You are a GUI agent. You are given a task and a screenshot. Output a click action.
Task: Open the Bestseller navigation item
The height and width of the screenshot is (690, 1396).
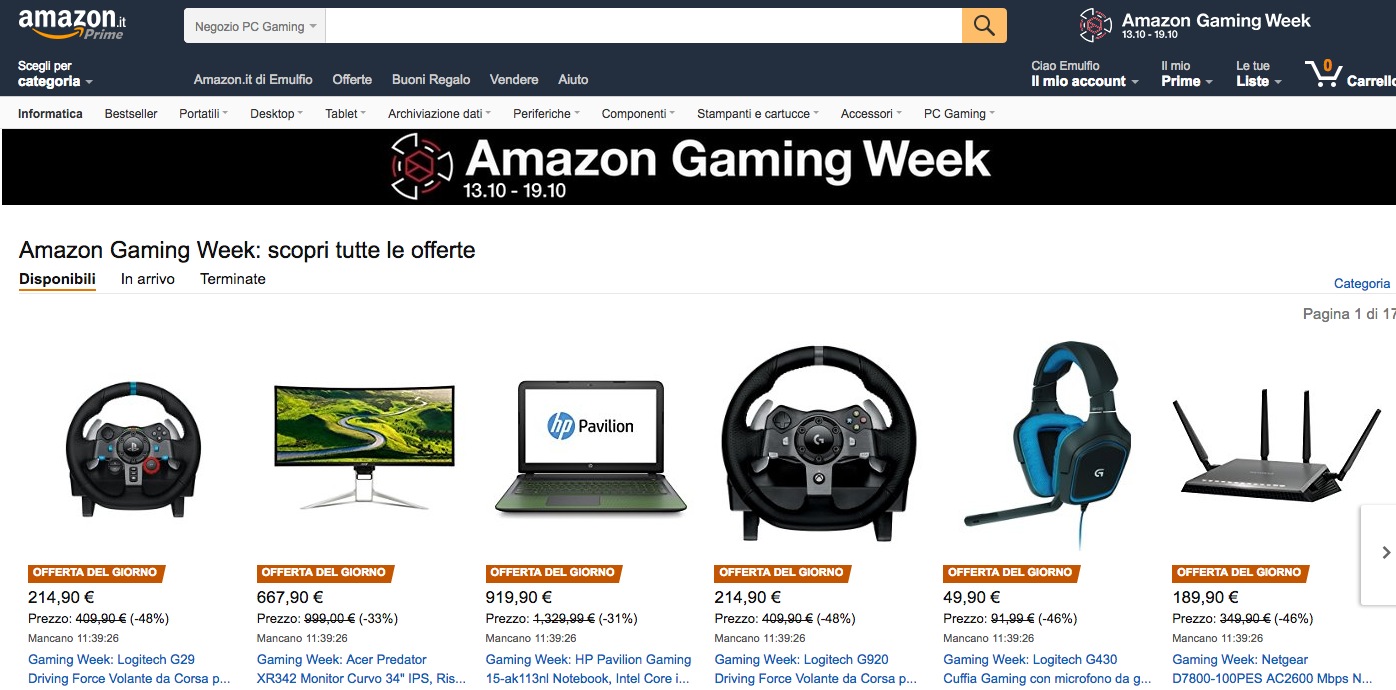click(x=131, y=114)
